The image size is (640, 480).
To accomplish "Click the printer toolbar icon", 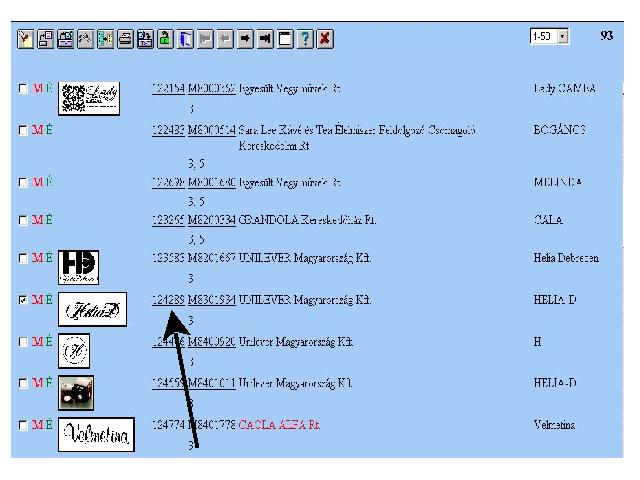I will [125, 39].
